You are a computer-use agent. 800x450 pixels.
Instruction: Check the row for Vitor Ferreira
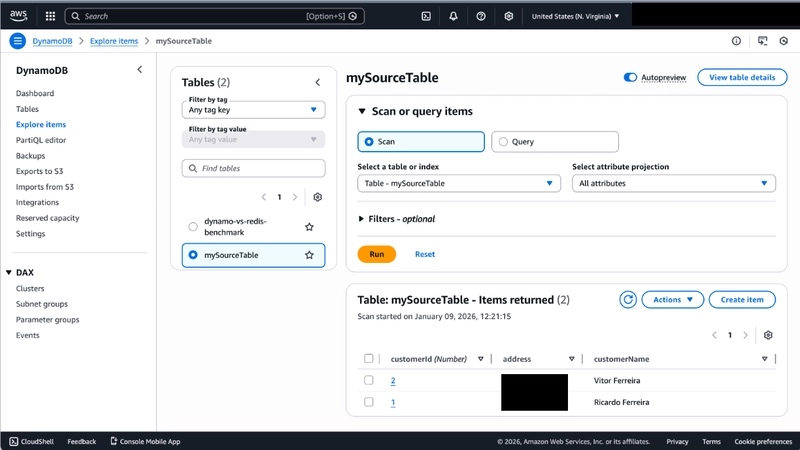click(x=368, y=380)
